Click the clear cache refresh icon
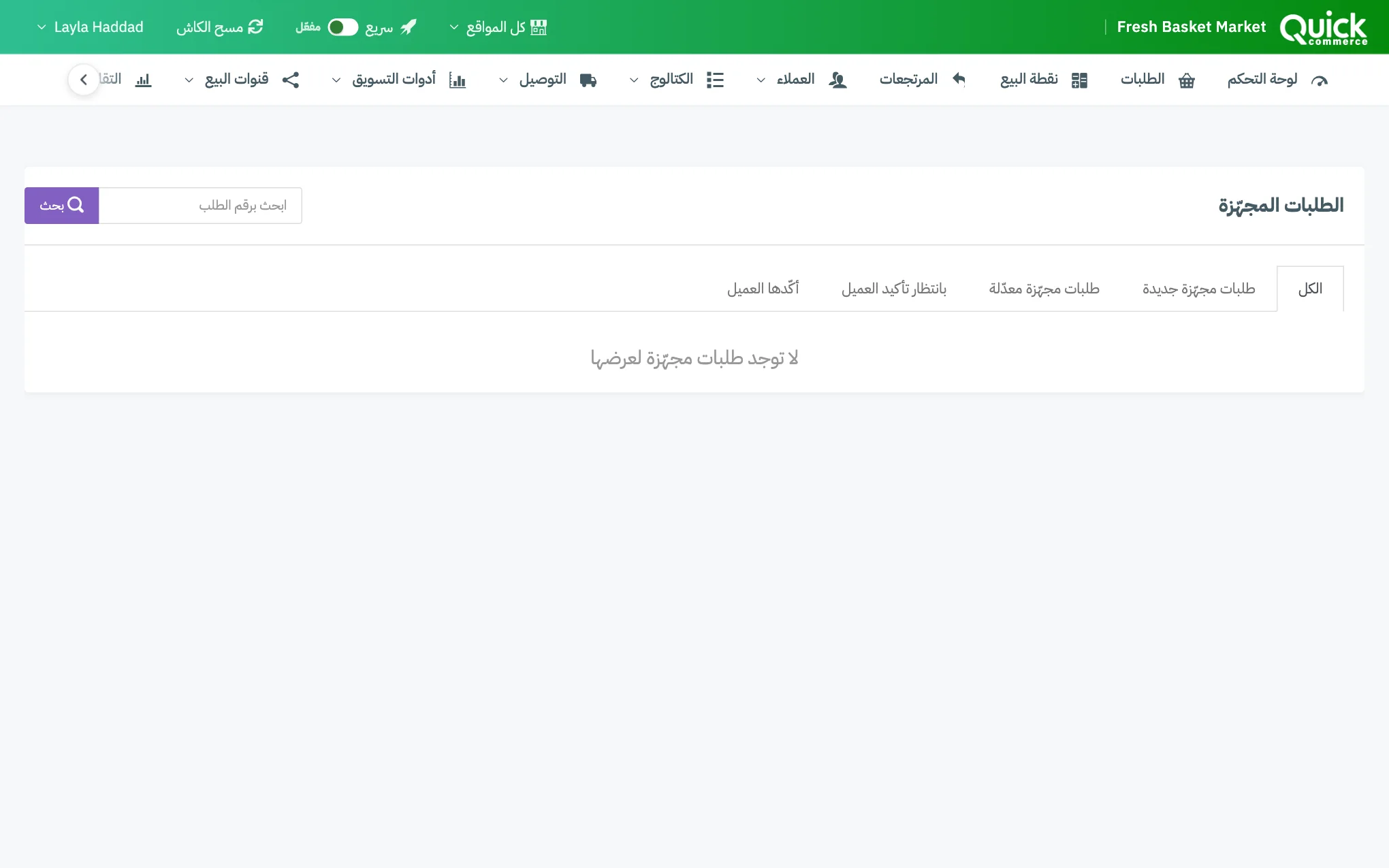The width and height of the screenshot is (1389, 868). 255,27
